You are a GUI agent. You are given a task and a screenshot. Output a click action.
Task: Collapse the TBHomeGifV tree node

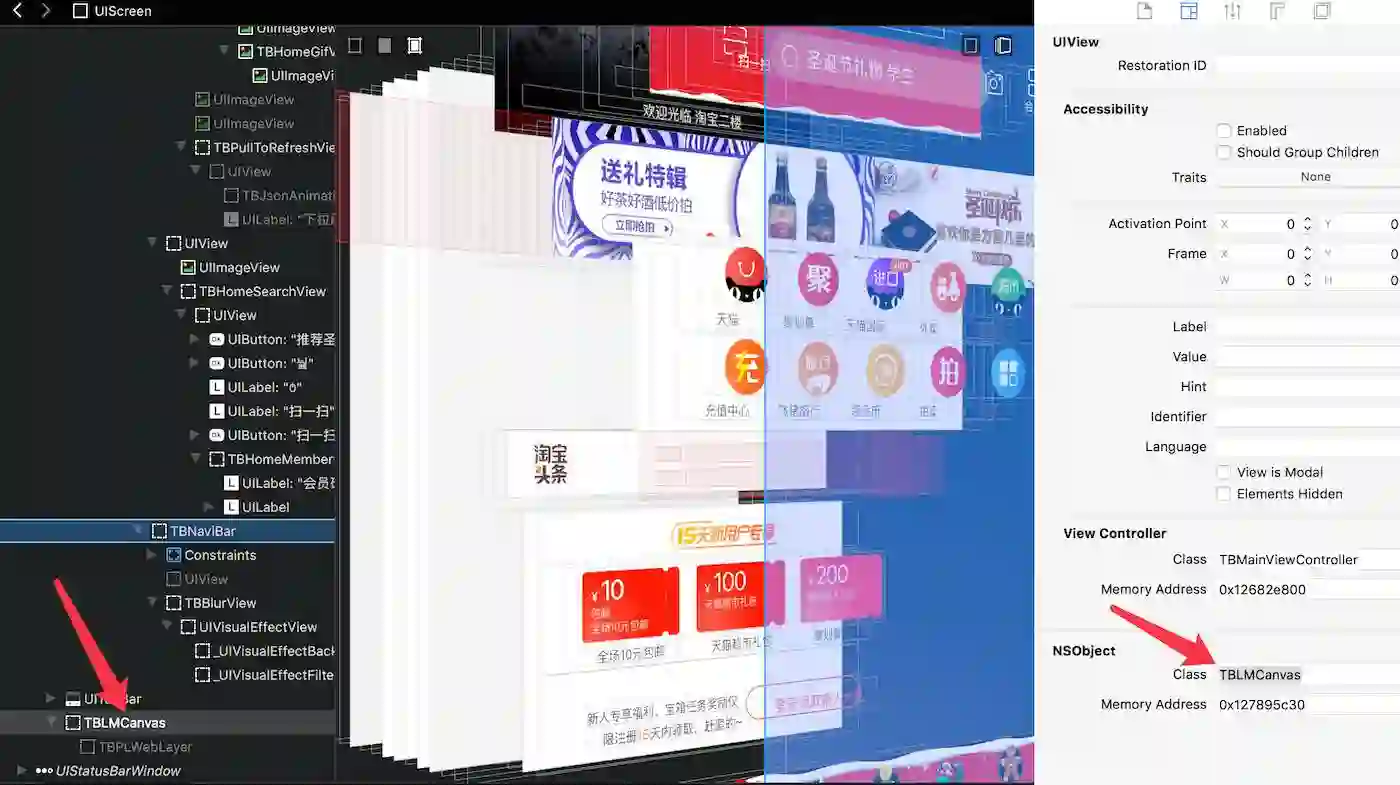click(x=225, y=51)
